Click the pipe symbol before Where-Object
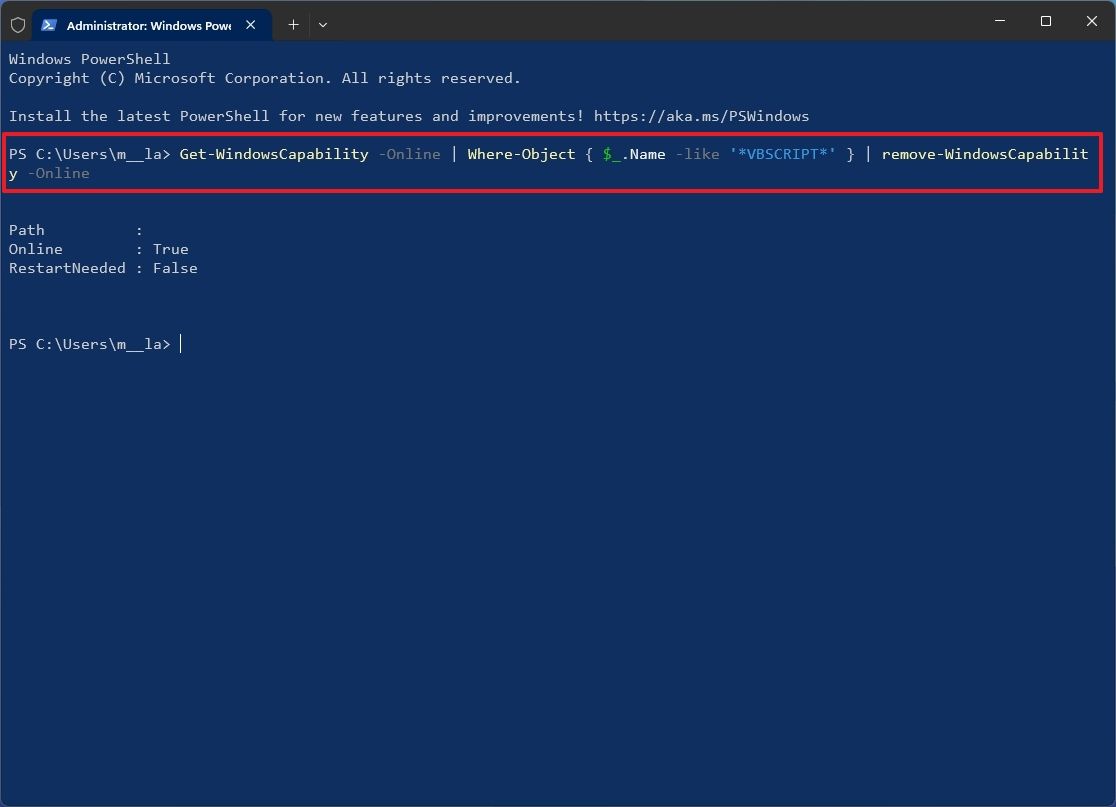 coord(452,154)
